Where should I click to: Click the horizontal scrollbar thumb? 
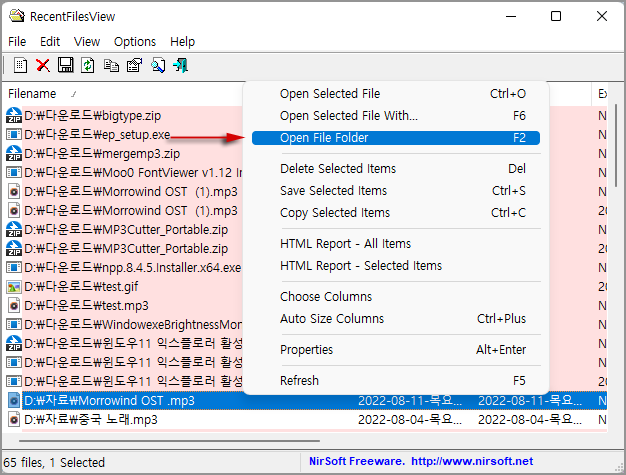(x=169, y=441)
